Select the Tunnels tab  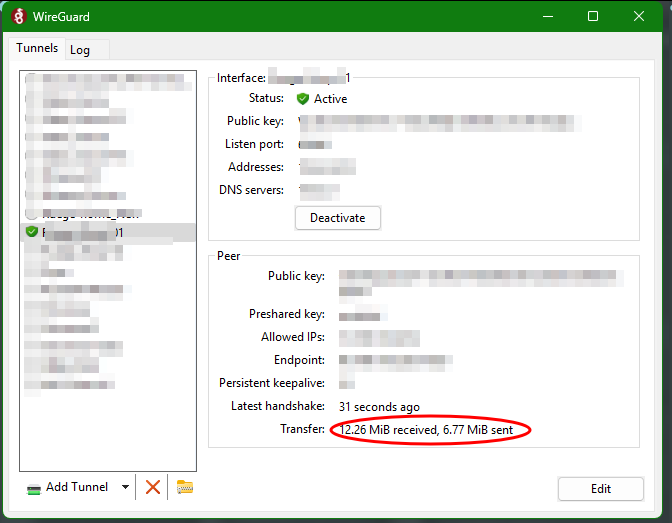click(x=37, y=48)
